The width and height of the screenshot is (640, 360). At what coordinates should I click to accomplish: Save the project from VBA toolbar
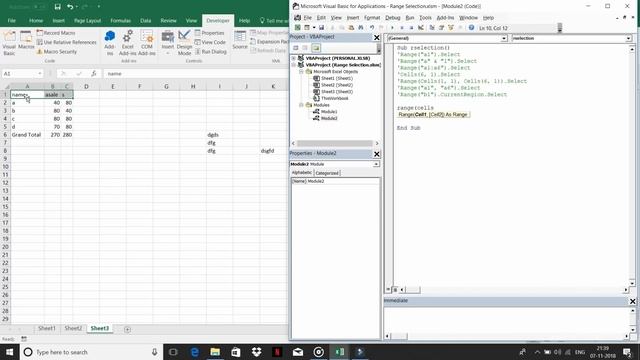(x=322, y=27)
